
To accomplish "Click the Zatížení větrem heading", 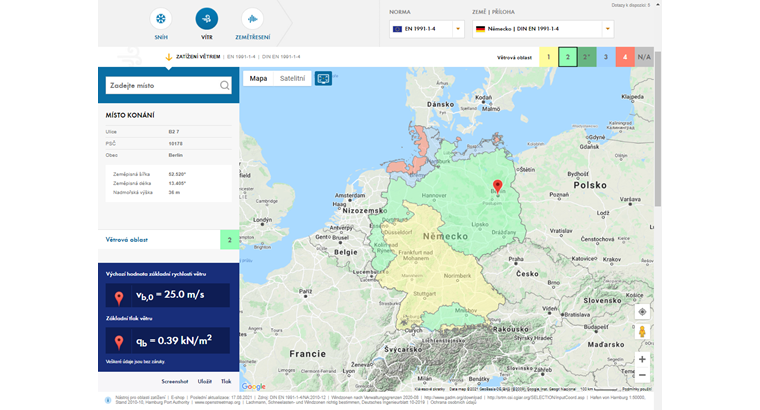I will pyautogui.click(x=198, y=57).
